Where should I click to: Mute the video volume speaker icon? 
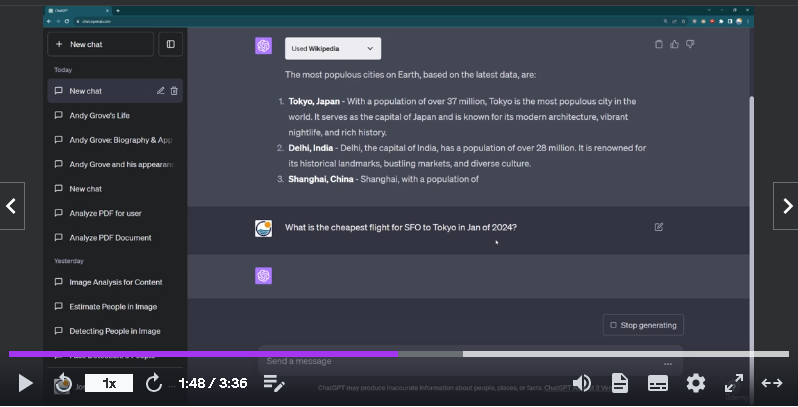click(x=582, y=383)
